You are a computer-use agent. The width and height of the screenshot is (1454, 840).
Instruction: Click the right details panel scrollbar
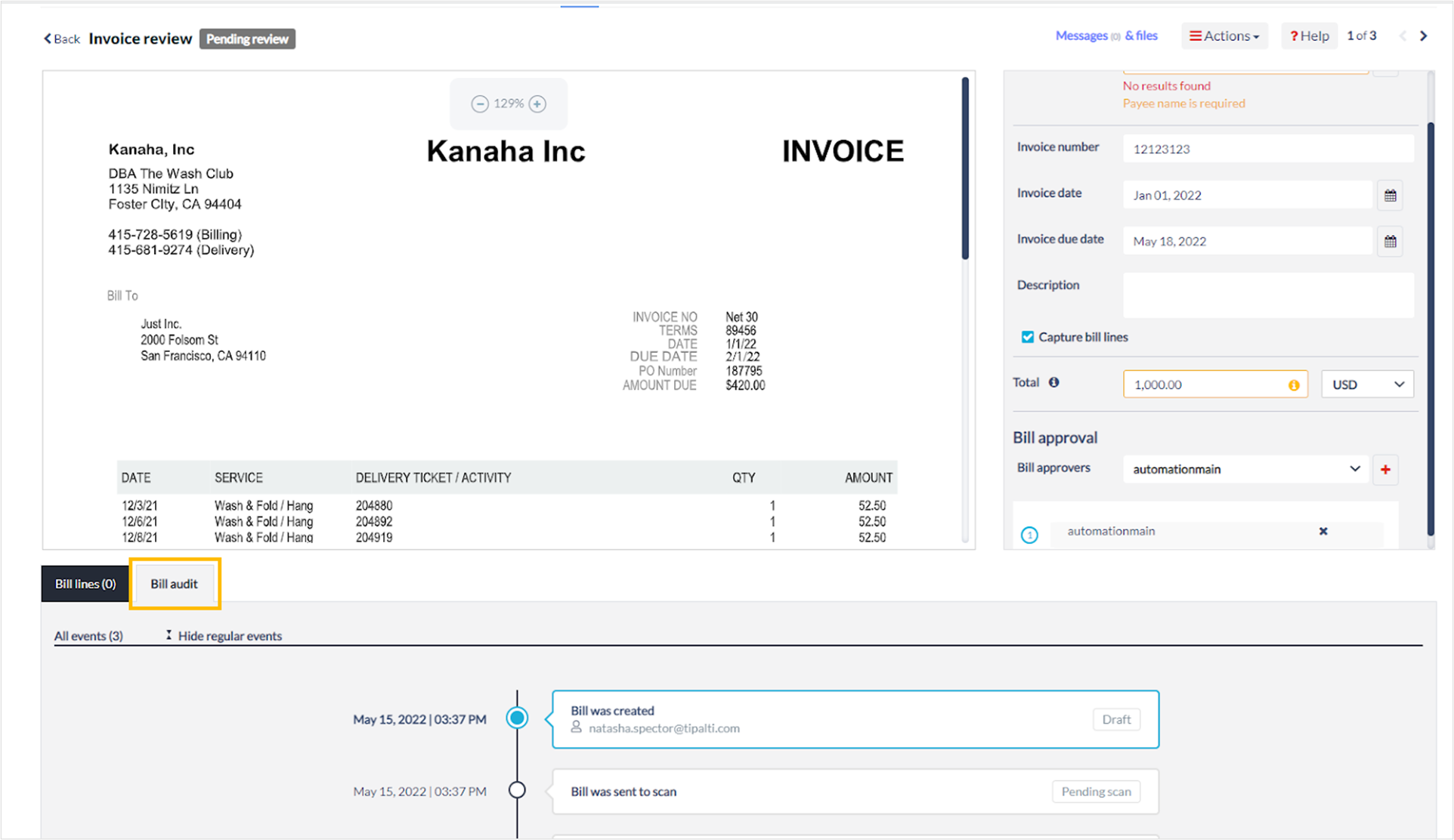pos(1430,329)
